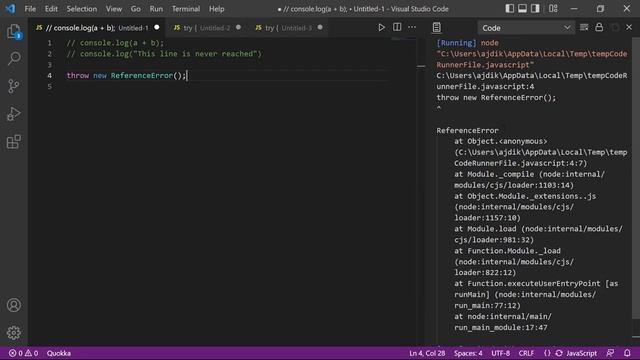Screen dimensions: 640x360
Task: Toggle bottom panel layout
Action: pos(522,9)
